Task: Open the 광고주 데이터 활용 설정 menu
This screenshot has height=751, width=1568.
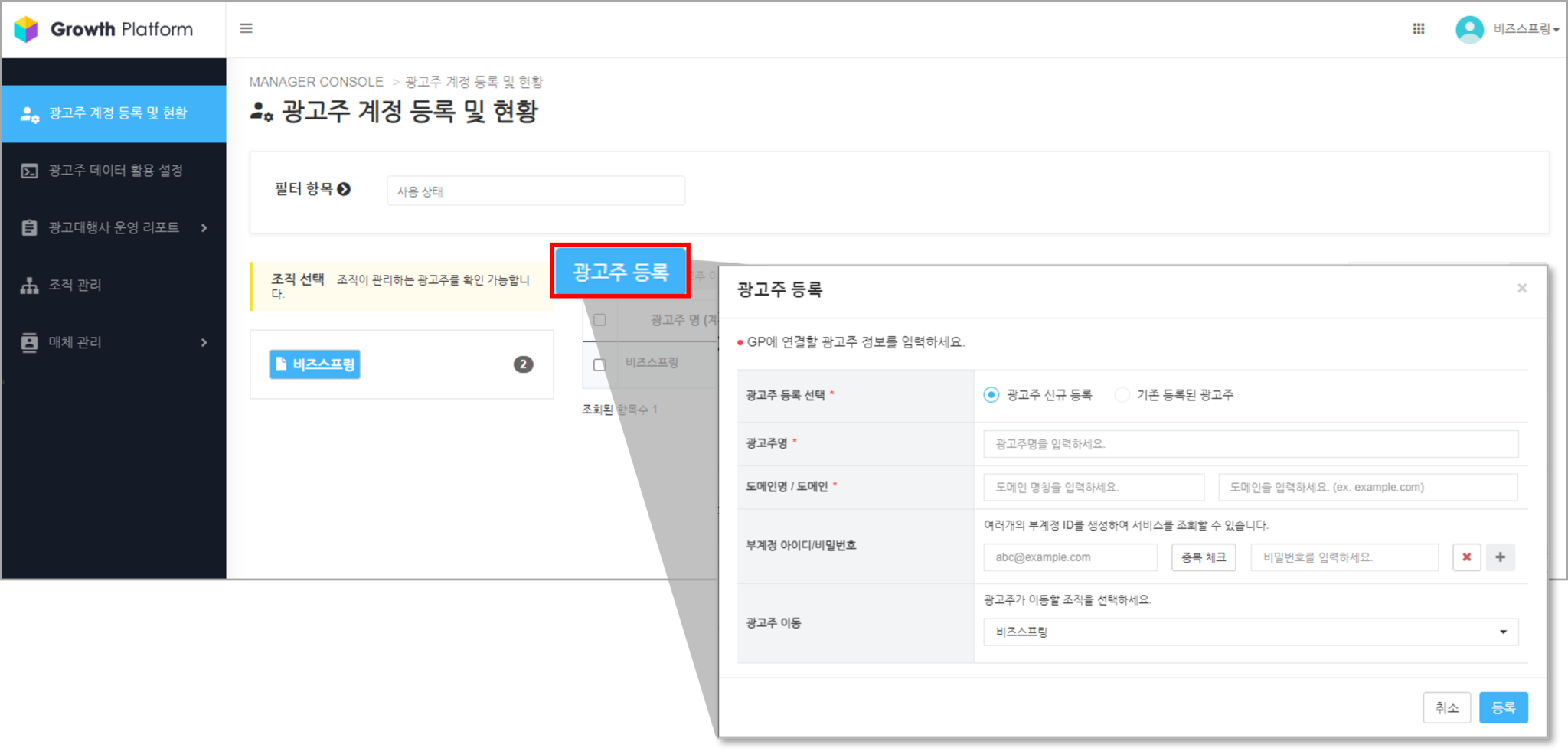Action: point(115,170)
